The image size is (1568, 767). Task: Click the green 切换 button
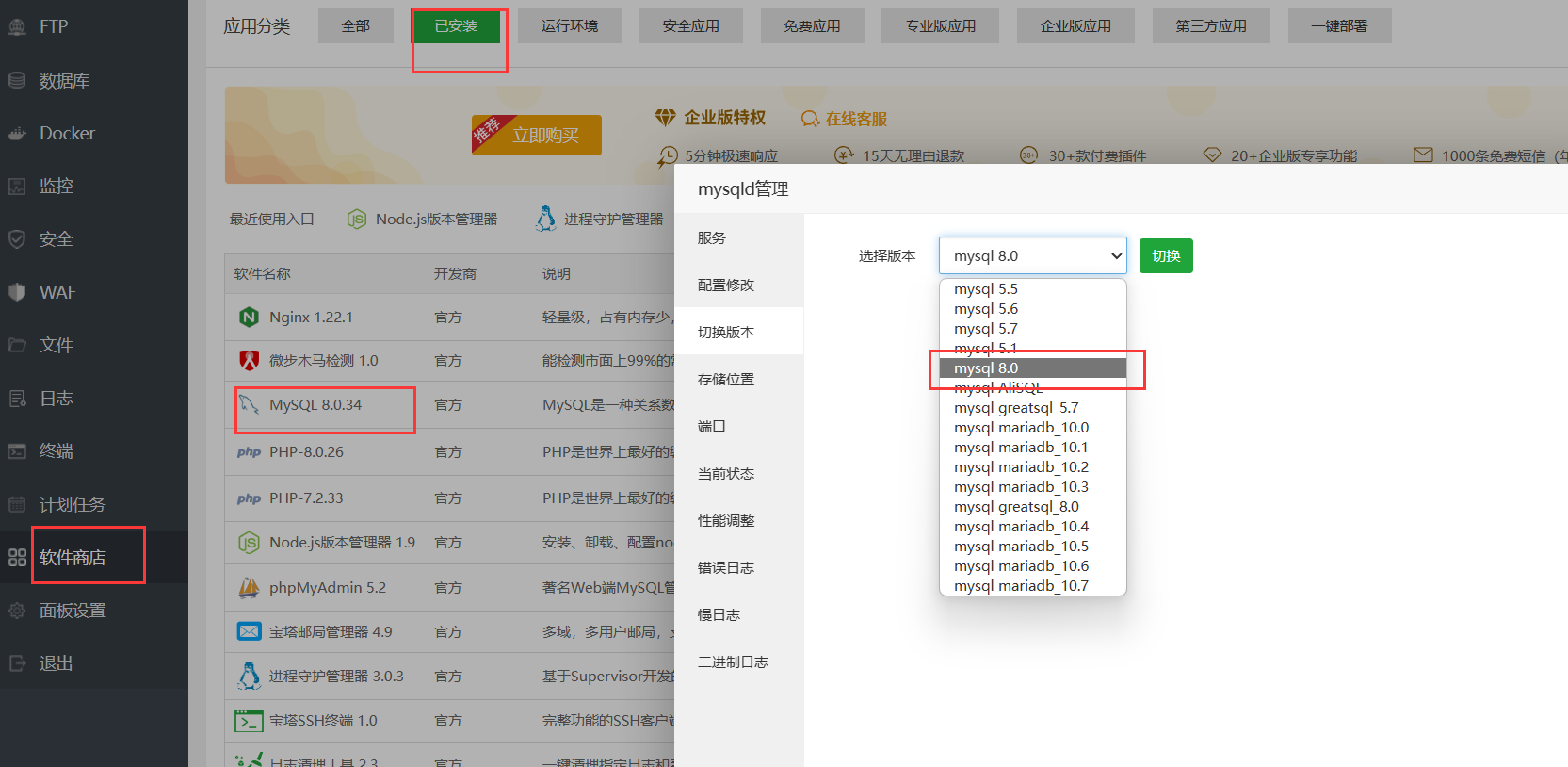point(1166,255)
